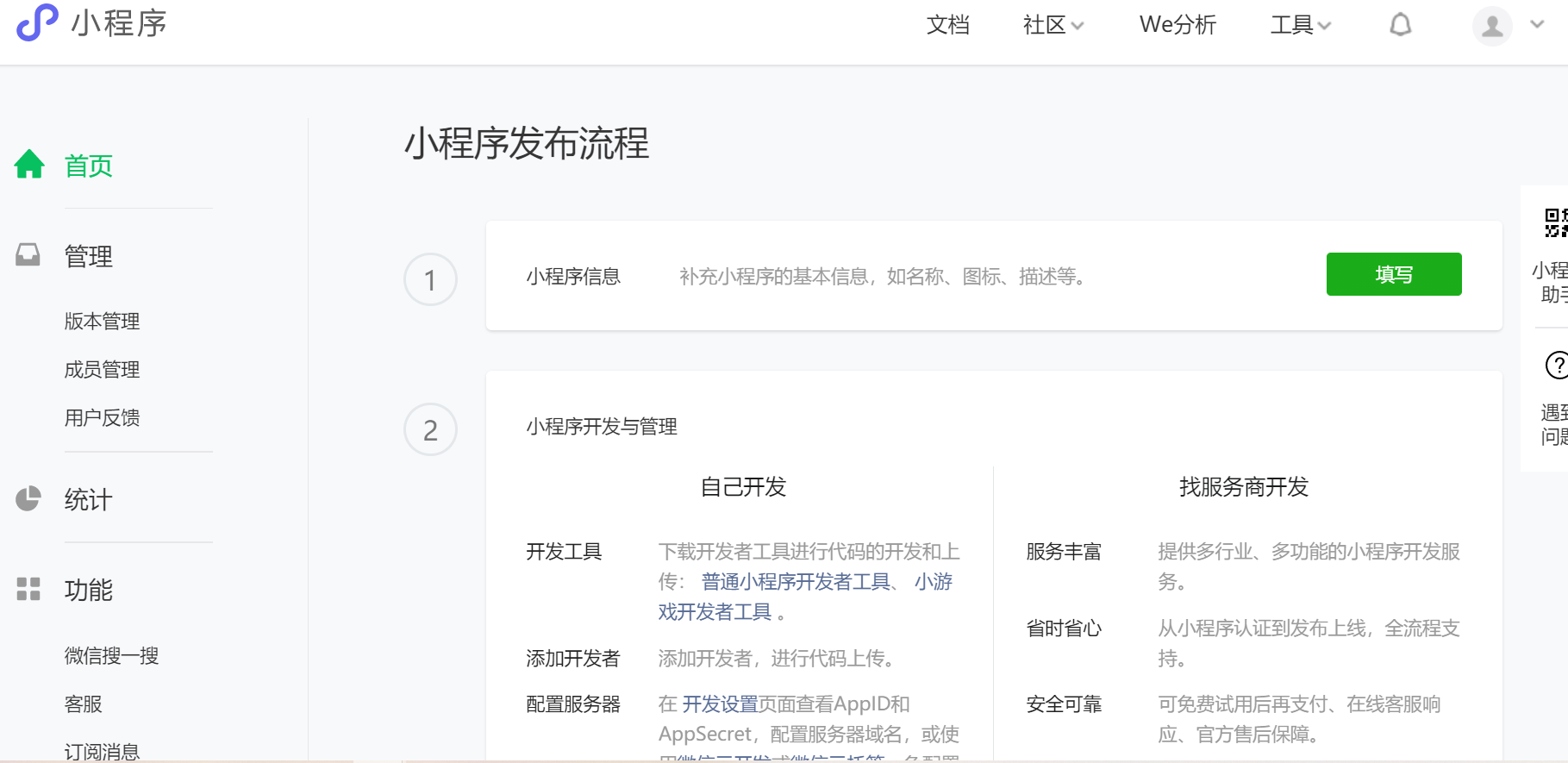Expand the account dropdown arrow
The width and height of the screenshot is (1568, 763).
pyautogui.click(x=1537, y=25)
